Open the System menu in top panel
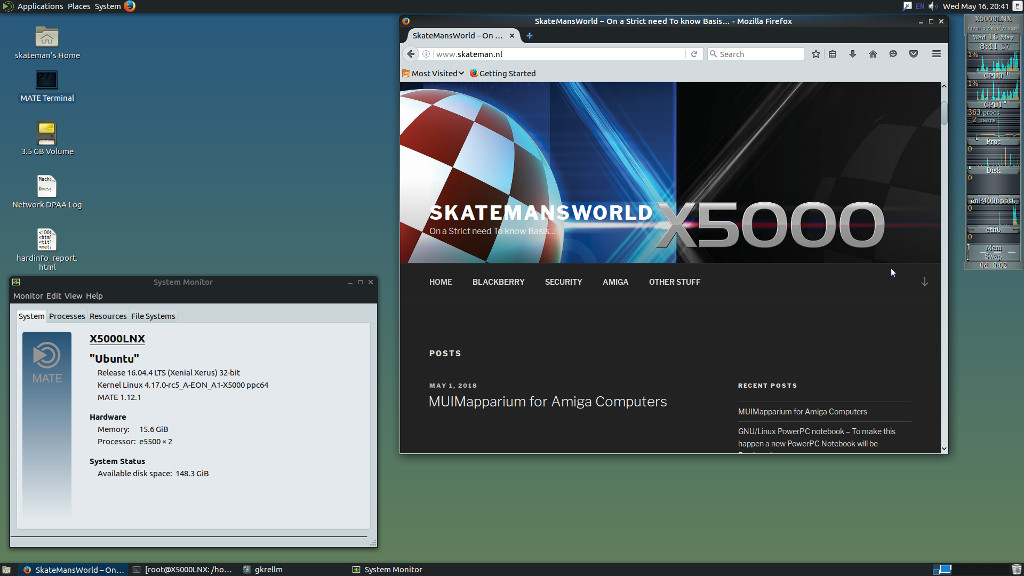This screenshot has height=576, width=1024. click(x=108, y=6)
